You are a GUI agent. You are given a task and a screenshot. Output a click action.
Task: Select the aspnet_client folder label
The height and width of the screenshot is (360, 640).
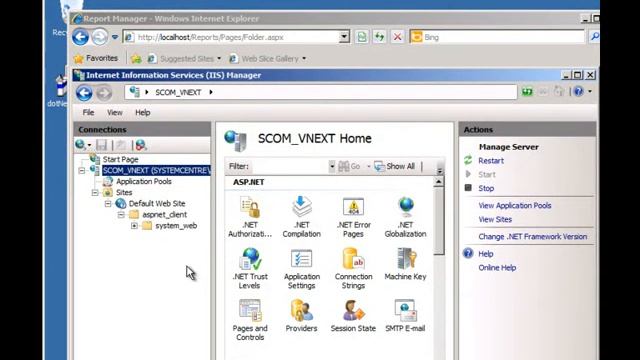(164, 214)
